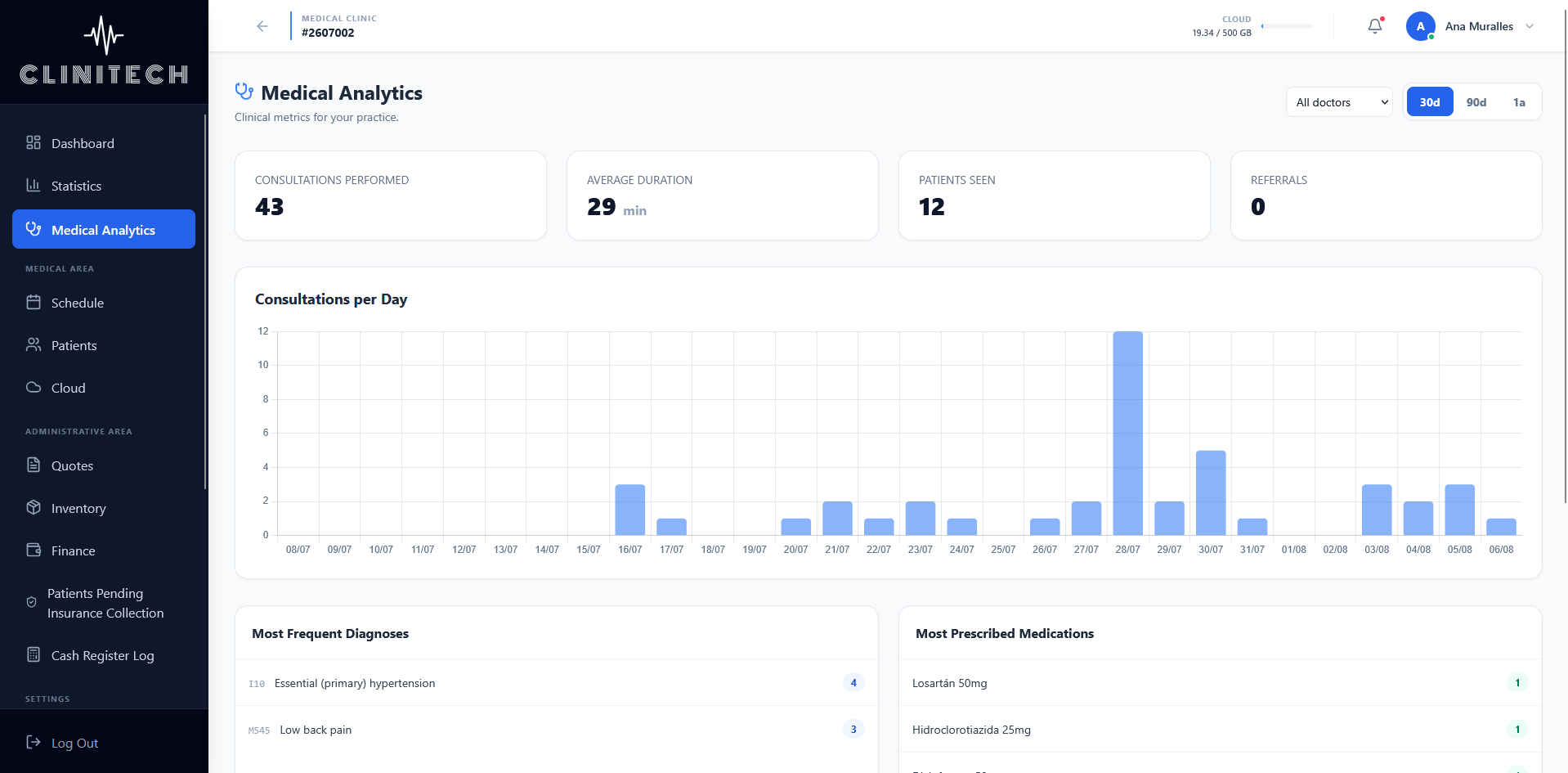Click the stethoscope icon beside page title
Screen dimensions: 1568x773
point(244,92)
